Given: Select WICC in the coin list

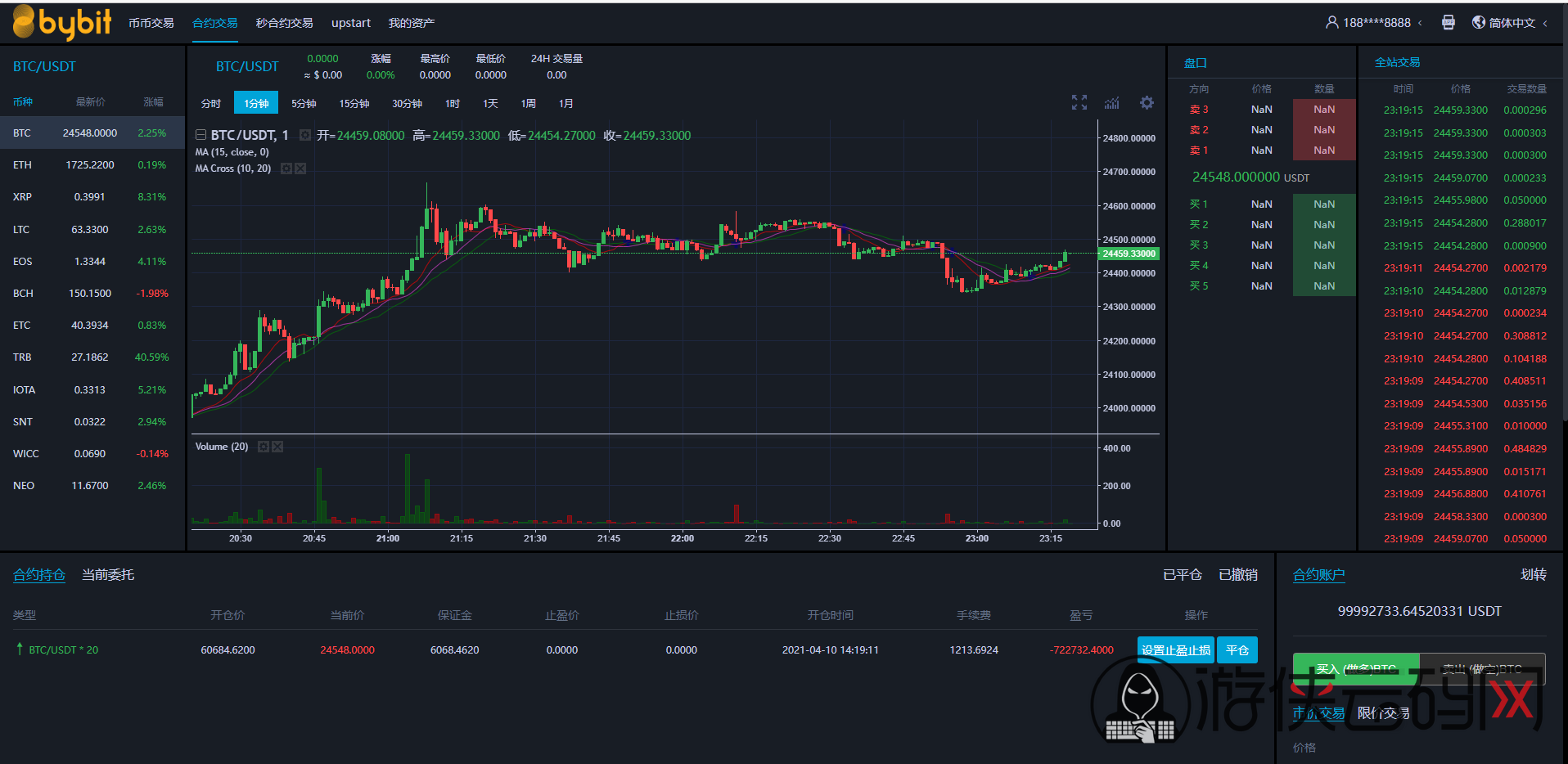Looking at the screenshot, I should click(92, 453).
